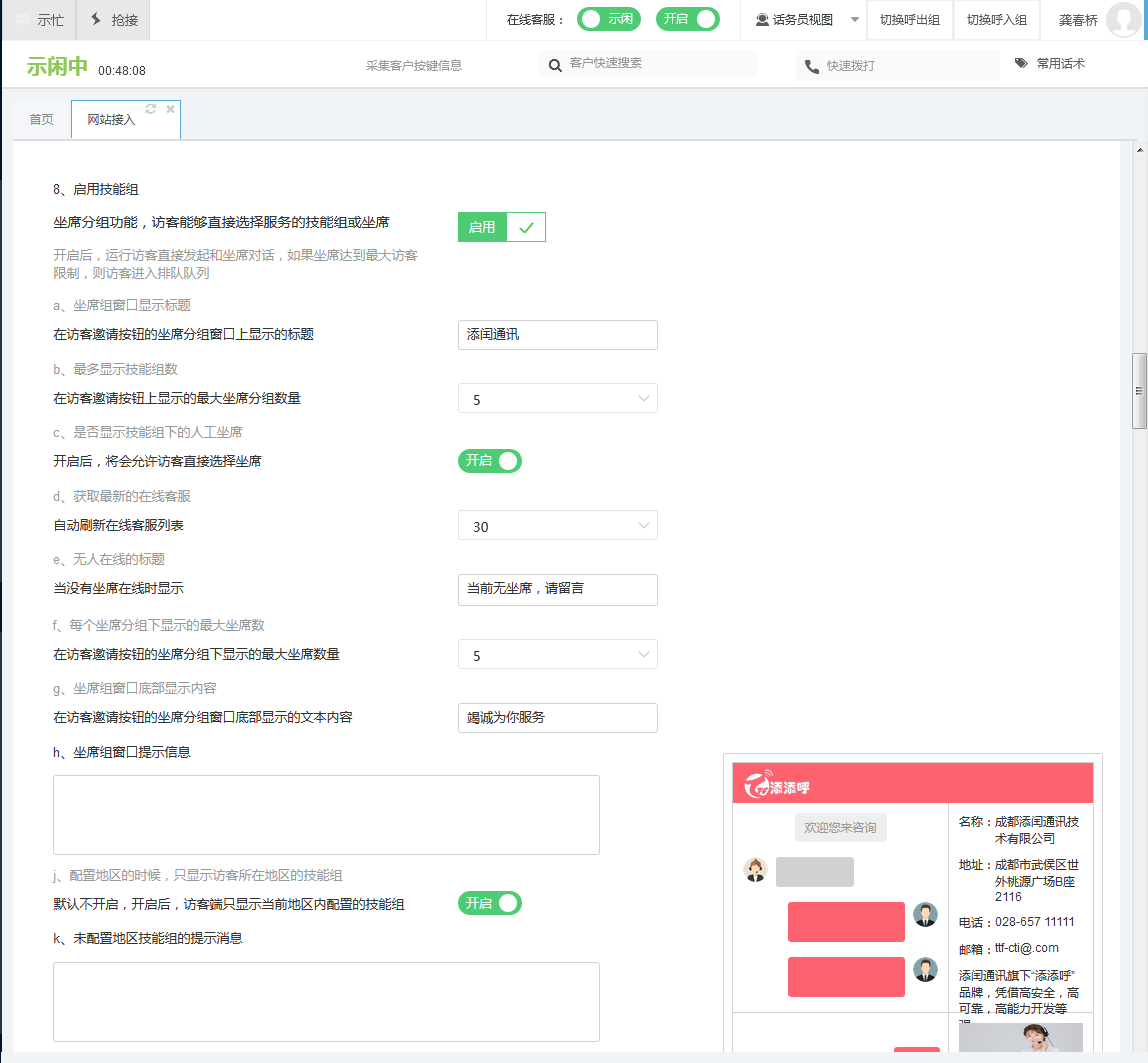Click the 8、启用技能组 heading text

click(x=95, y=190)
